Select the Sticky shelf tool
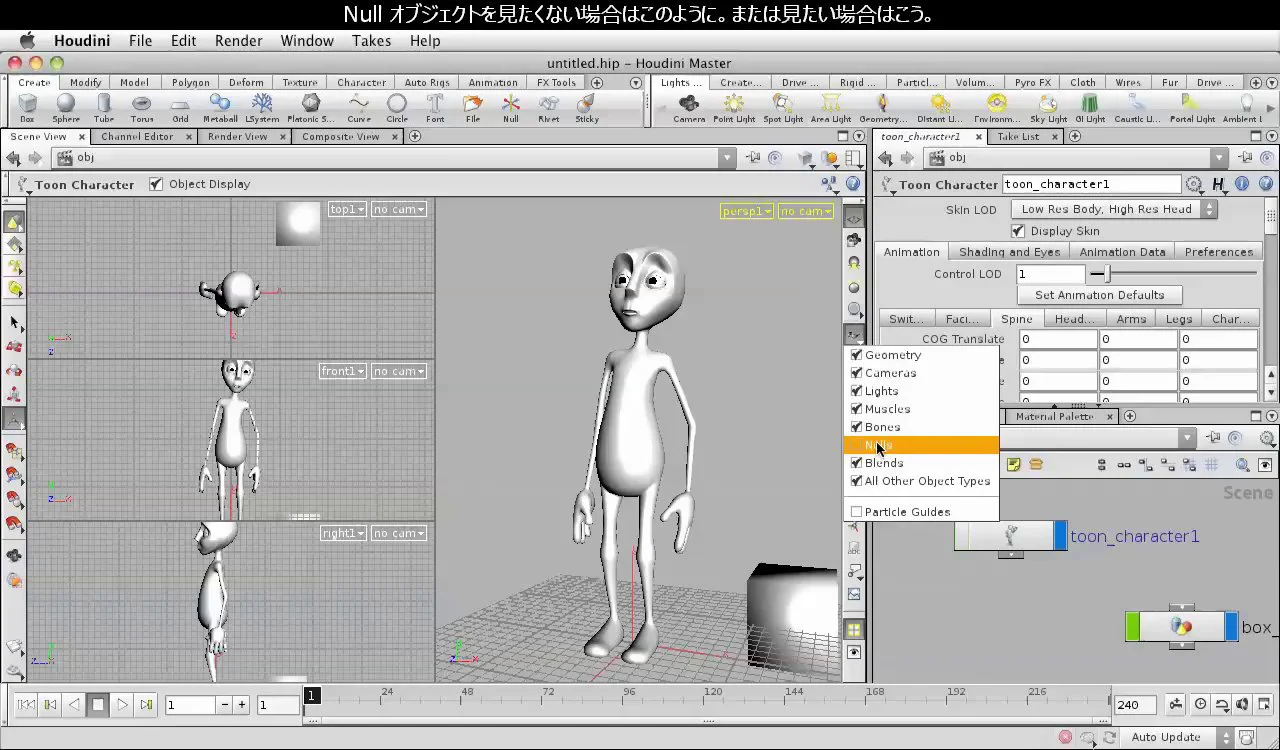1280x750 pixels. click(x=587, y=108)
